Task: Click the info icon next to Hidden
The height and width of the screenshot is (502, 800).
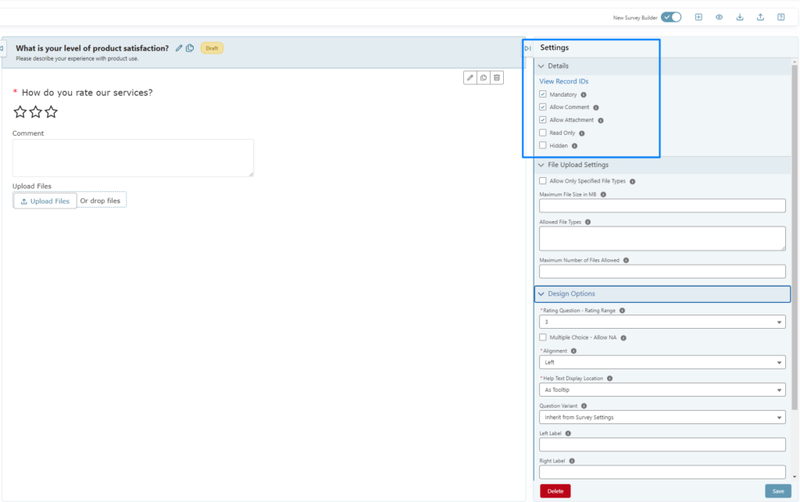Action: 574,146
